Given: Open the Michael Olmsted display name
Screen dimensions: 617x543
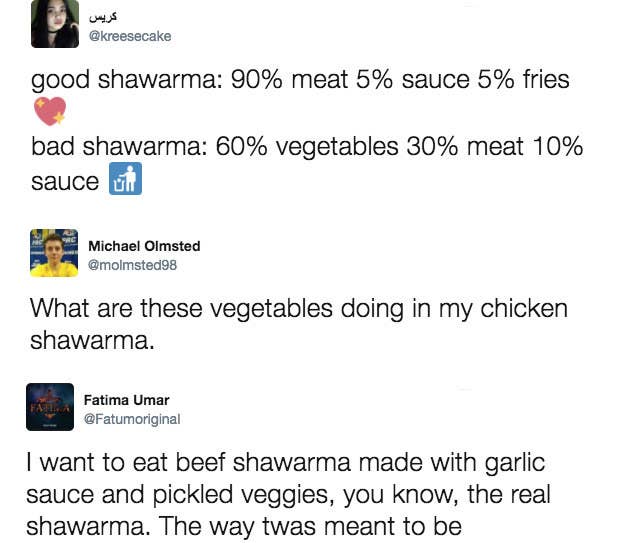Looking at the screenshot, I should [144, 246].
